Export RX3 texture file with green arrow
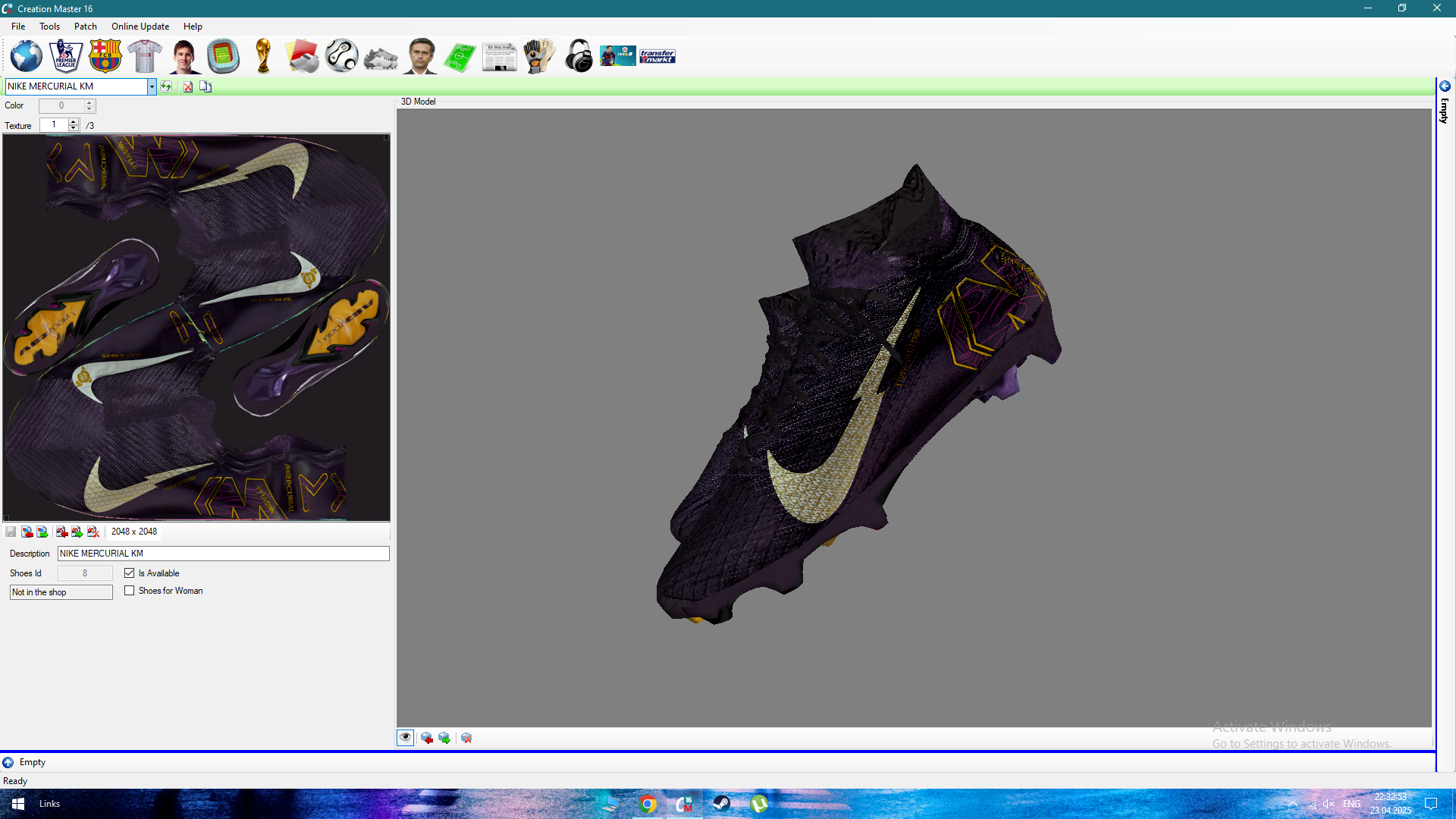The height and width of the screenshot is (819, 1456). point(77,532)
